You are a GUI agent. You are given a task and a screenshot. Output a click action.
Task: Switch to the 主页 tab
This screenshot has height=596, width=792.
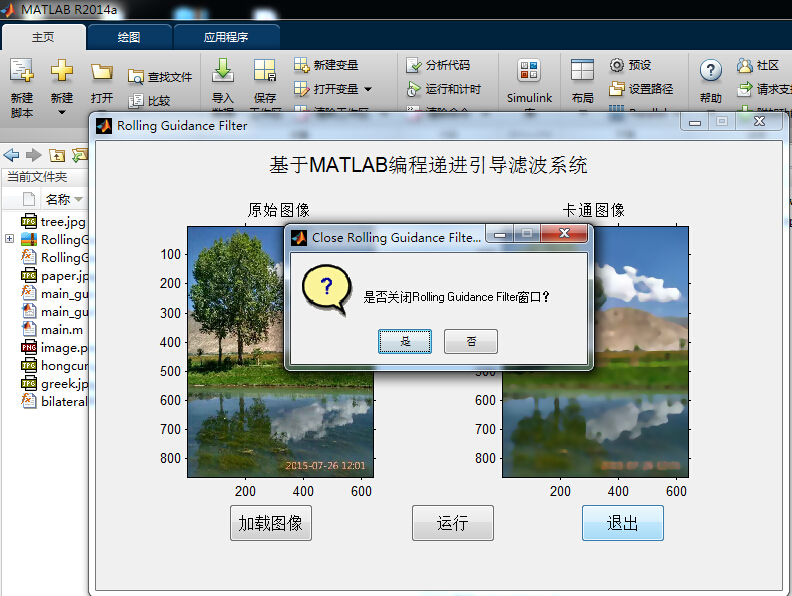pos(43,37)
